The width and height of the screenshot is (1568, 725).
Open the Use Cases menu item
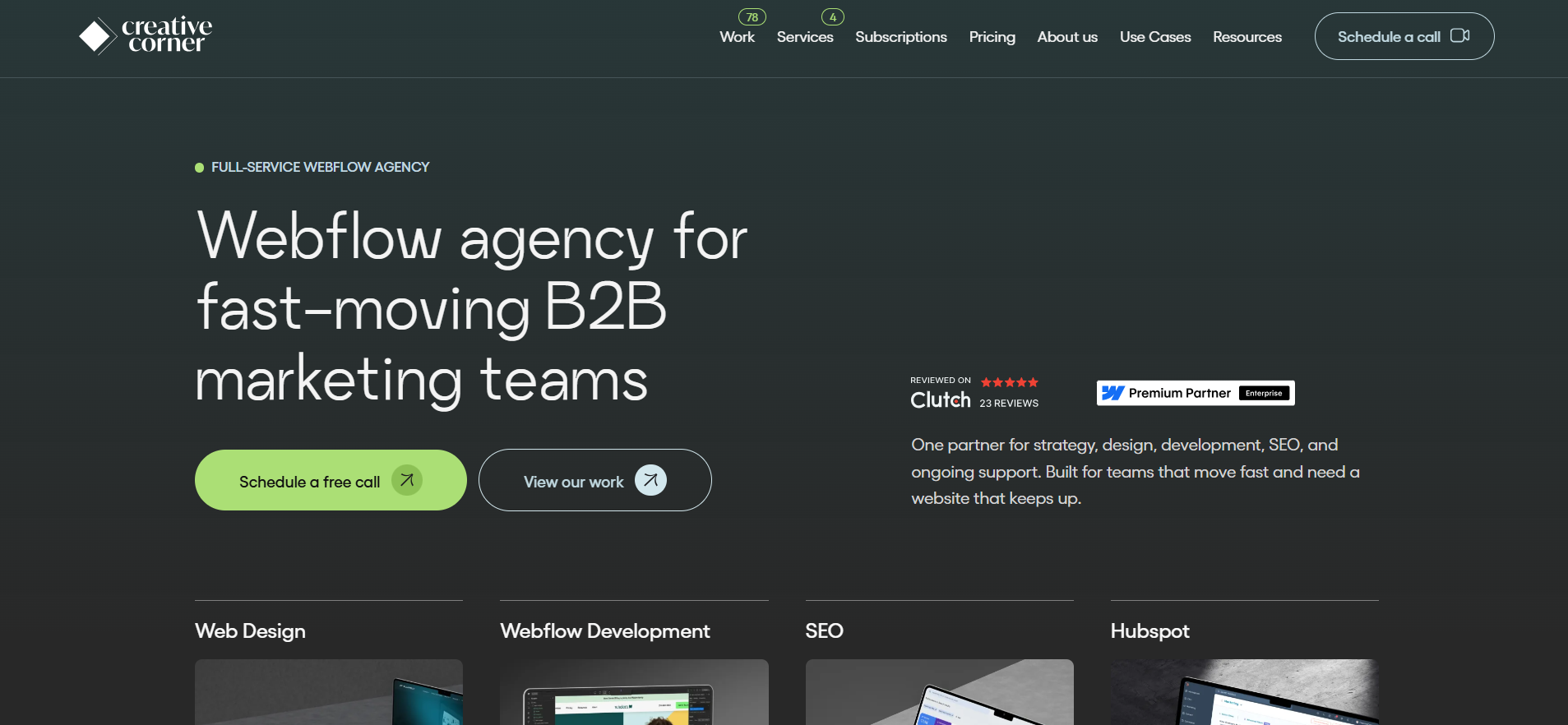pos(1155,37)
